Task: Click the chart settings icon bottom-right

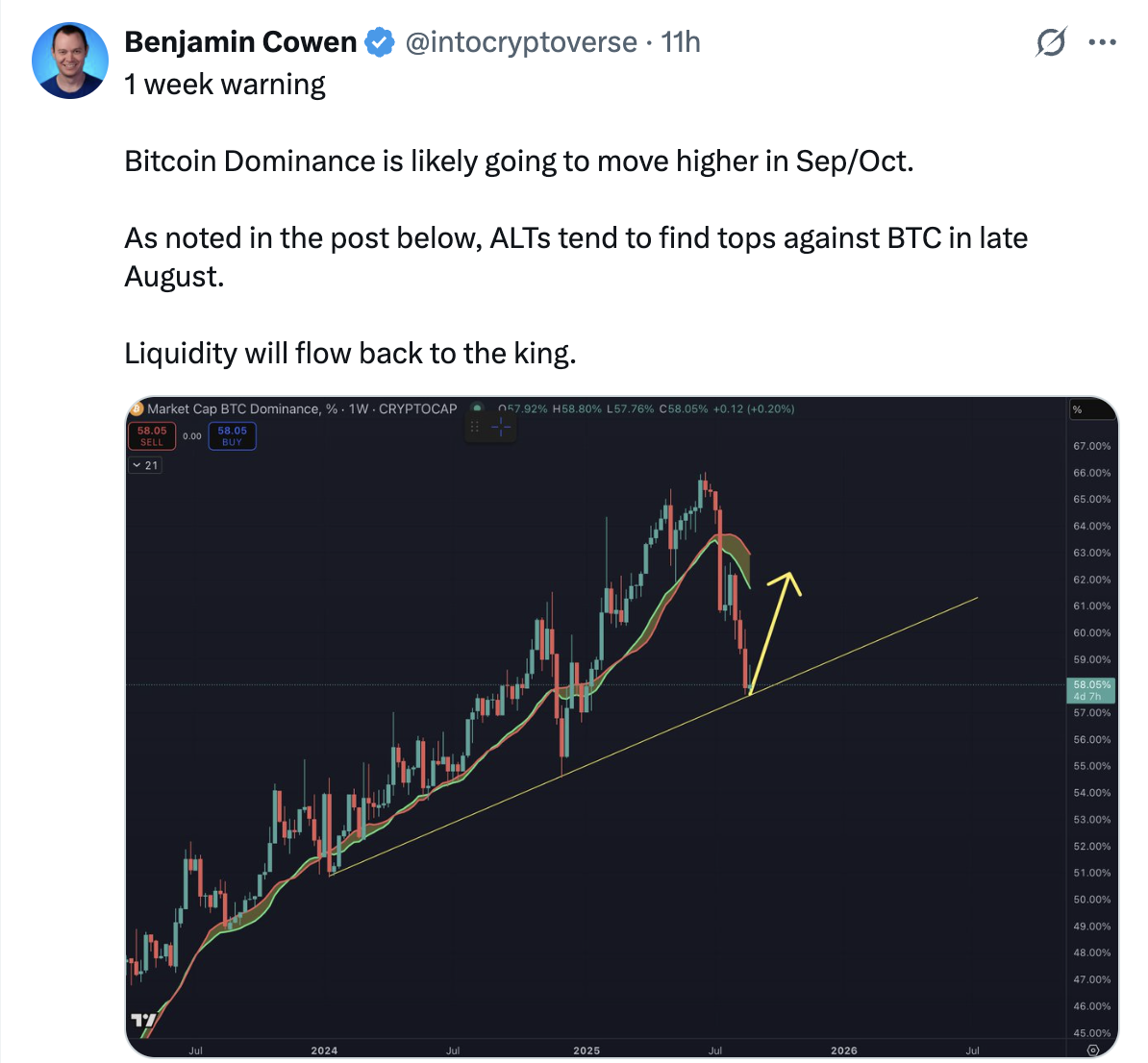Action: coord(1092,1050)
